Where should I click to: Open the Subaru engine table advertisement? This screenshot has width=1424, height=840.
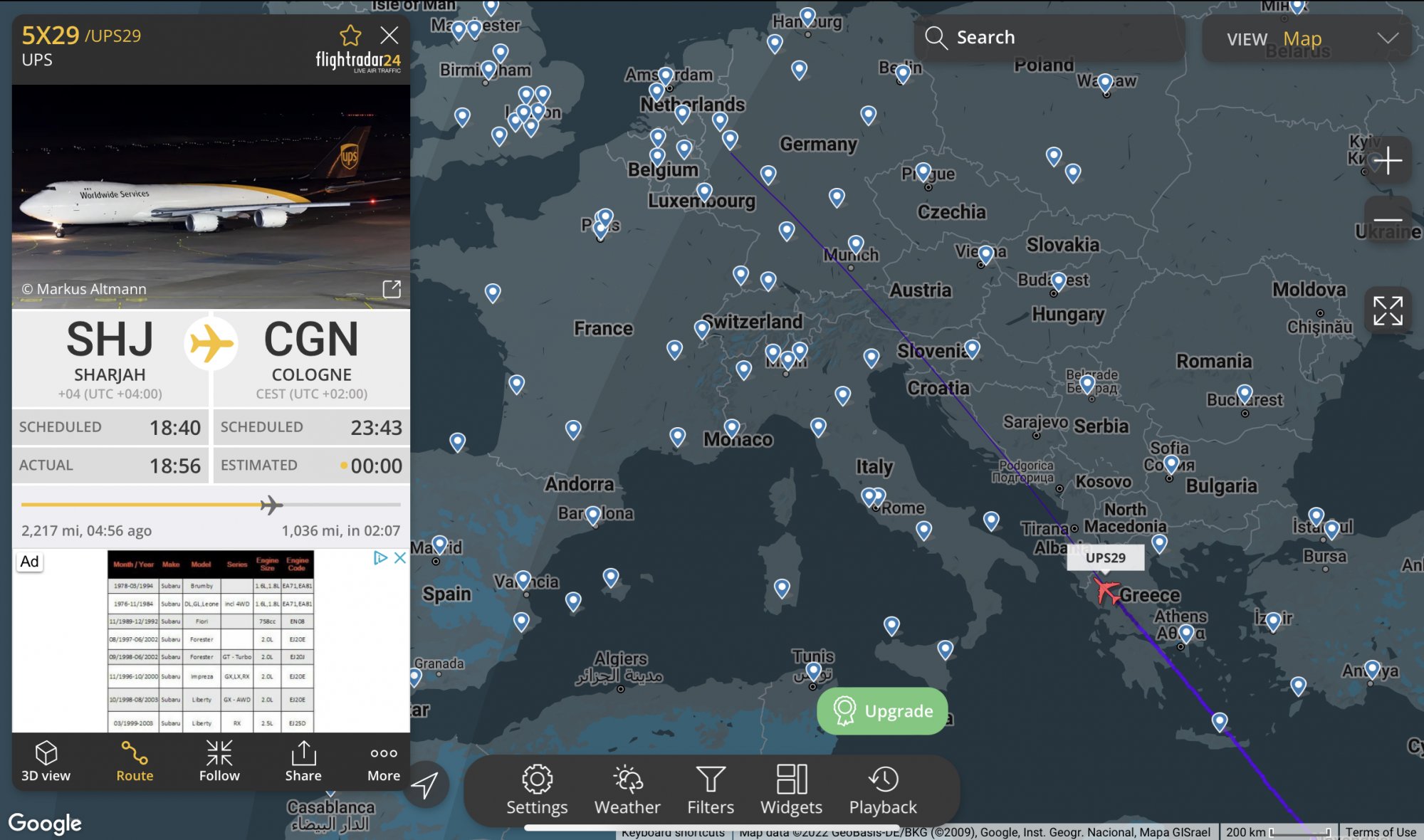[211, 641]
